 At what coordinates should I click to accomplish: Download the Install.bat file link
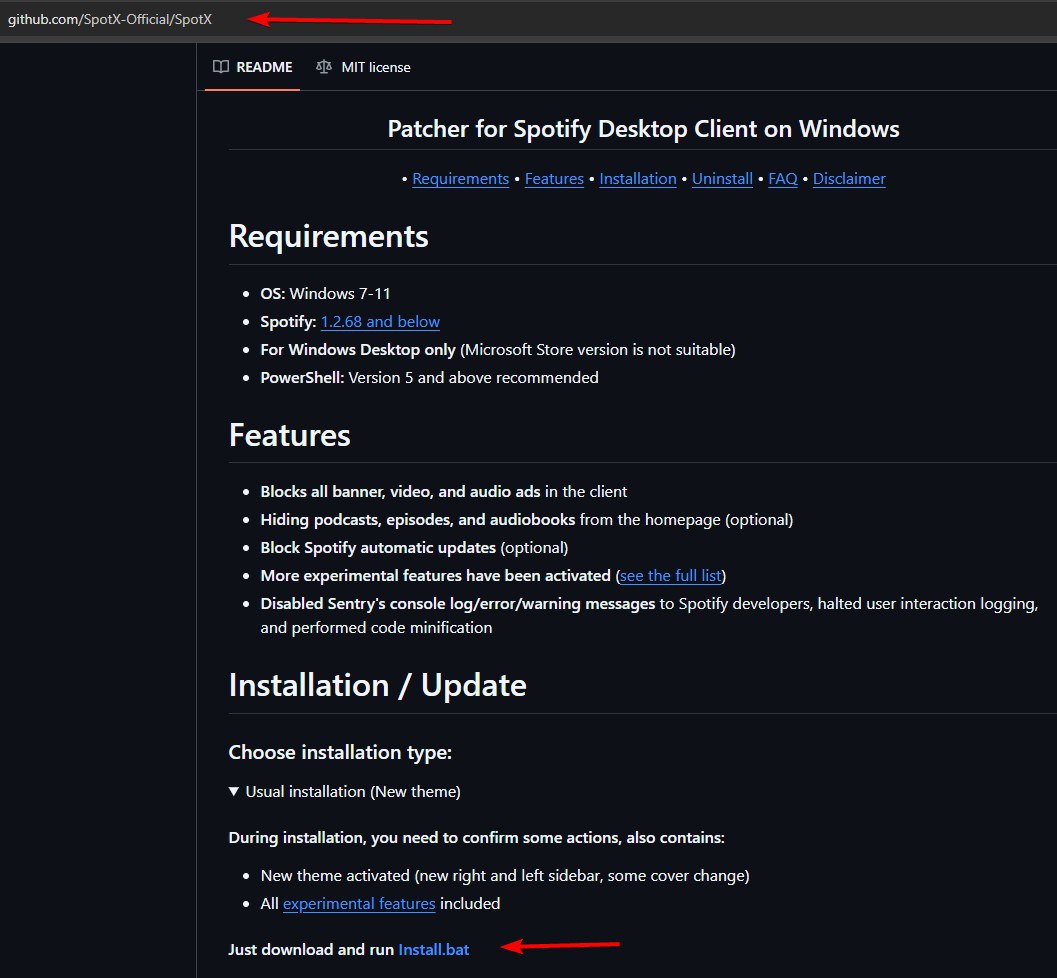433,950
